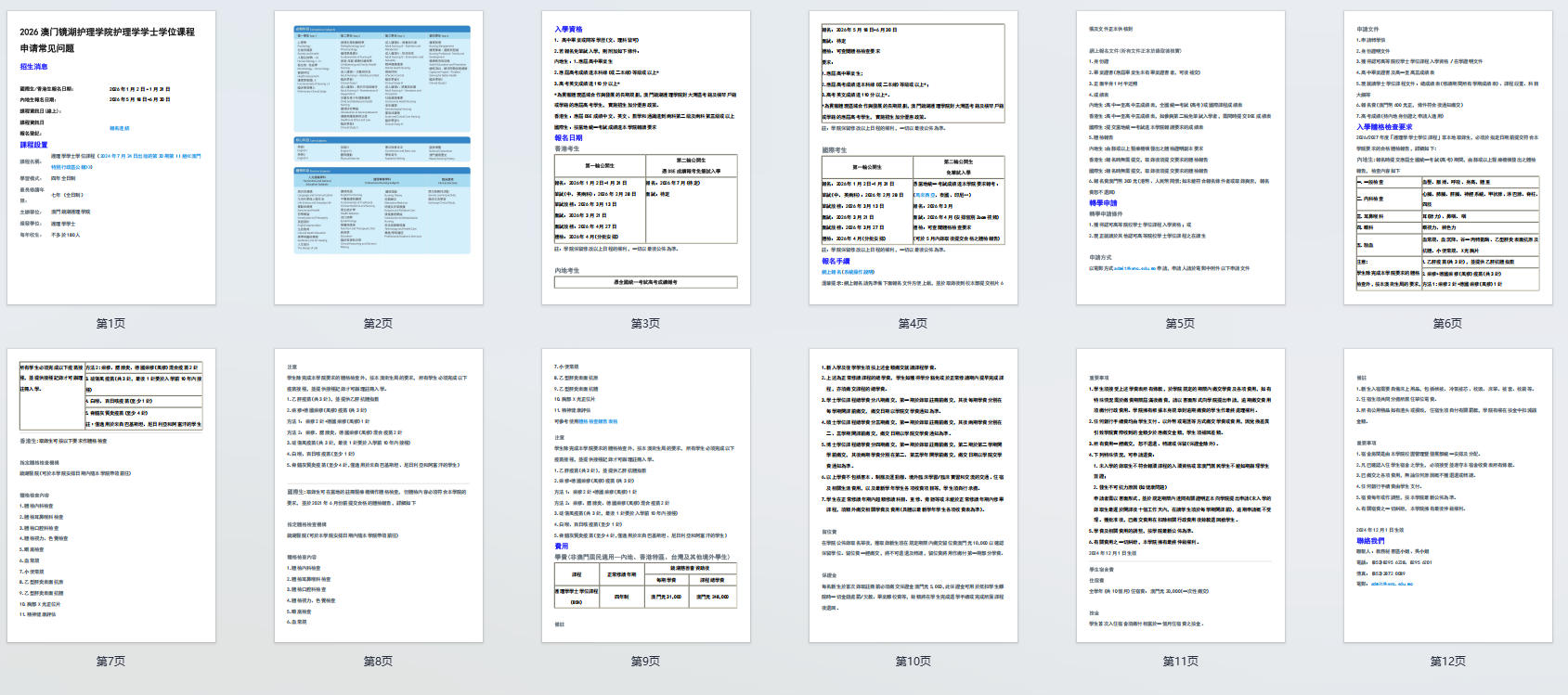The width and height of the screenshot is (1568, 695).
Task: Select the 第8页 page thumbnail
Action: tap(379, 496)
